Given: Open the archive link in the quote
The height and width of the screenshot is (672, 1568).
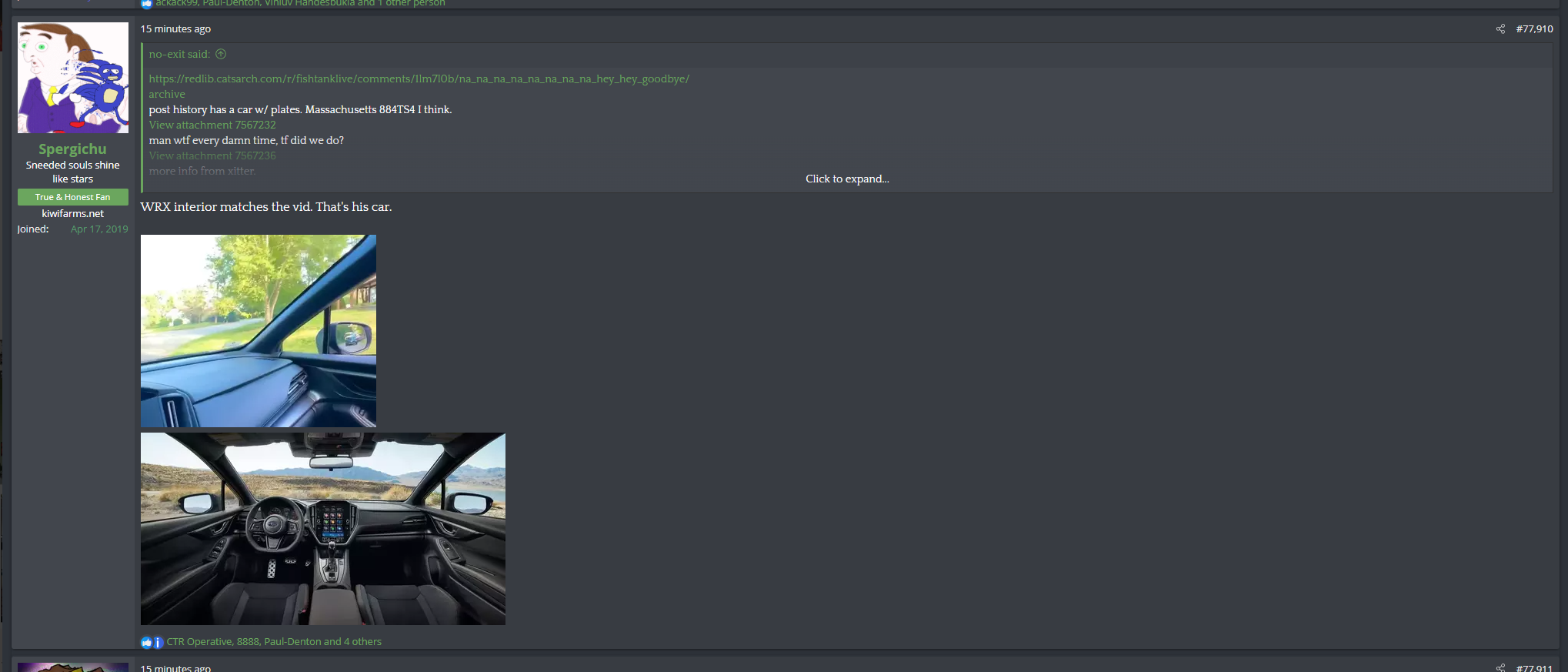Looking at the screenshot, I should coord(167,94).
